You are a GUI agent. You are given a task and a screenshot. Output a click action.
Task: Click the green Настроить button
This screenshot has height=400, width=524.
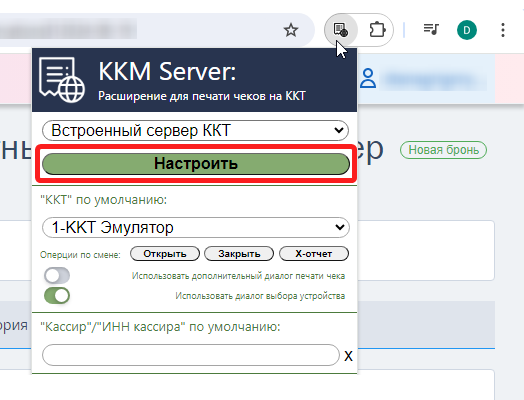196,164
